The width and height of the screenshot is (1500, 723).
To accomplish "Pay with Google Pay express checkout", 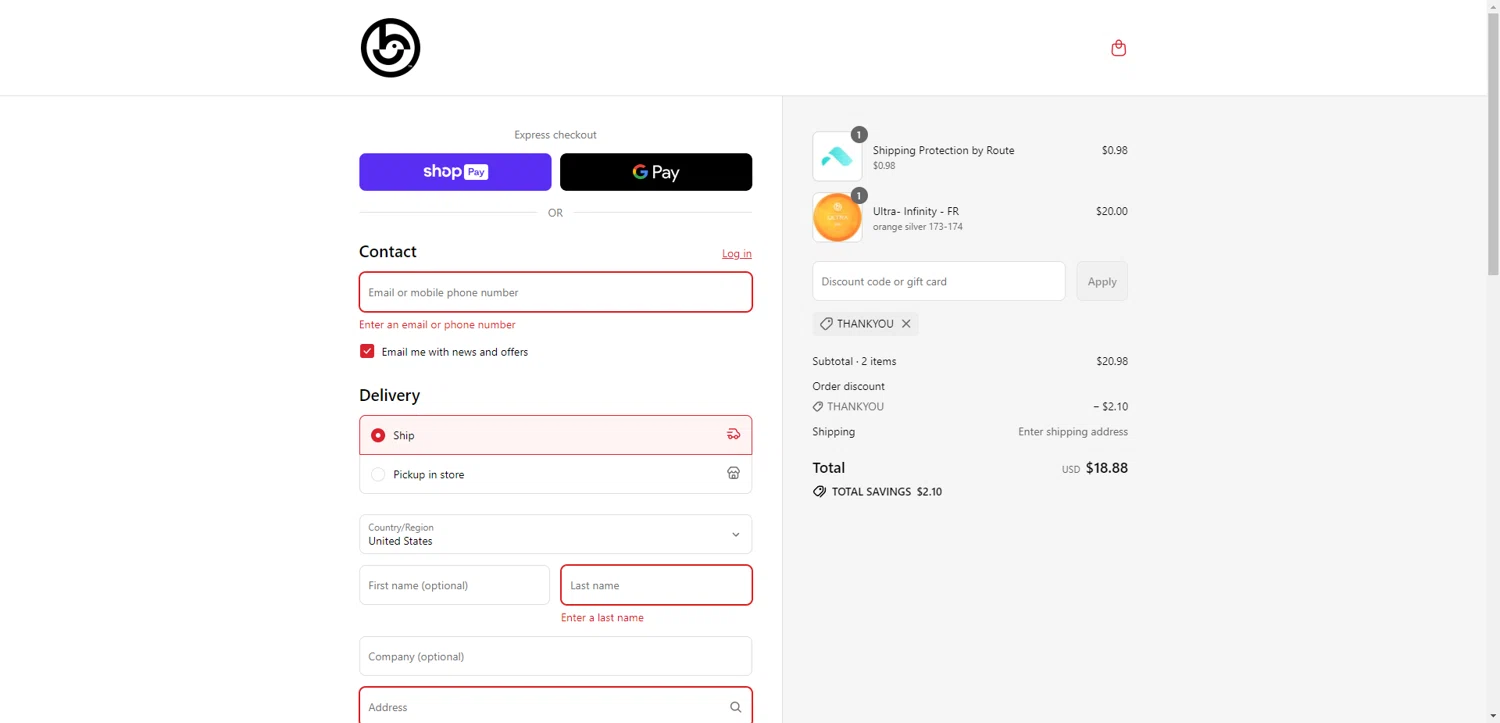I will pos(656,172).
